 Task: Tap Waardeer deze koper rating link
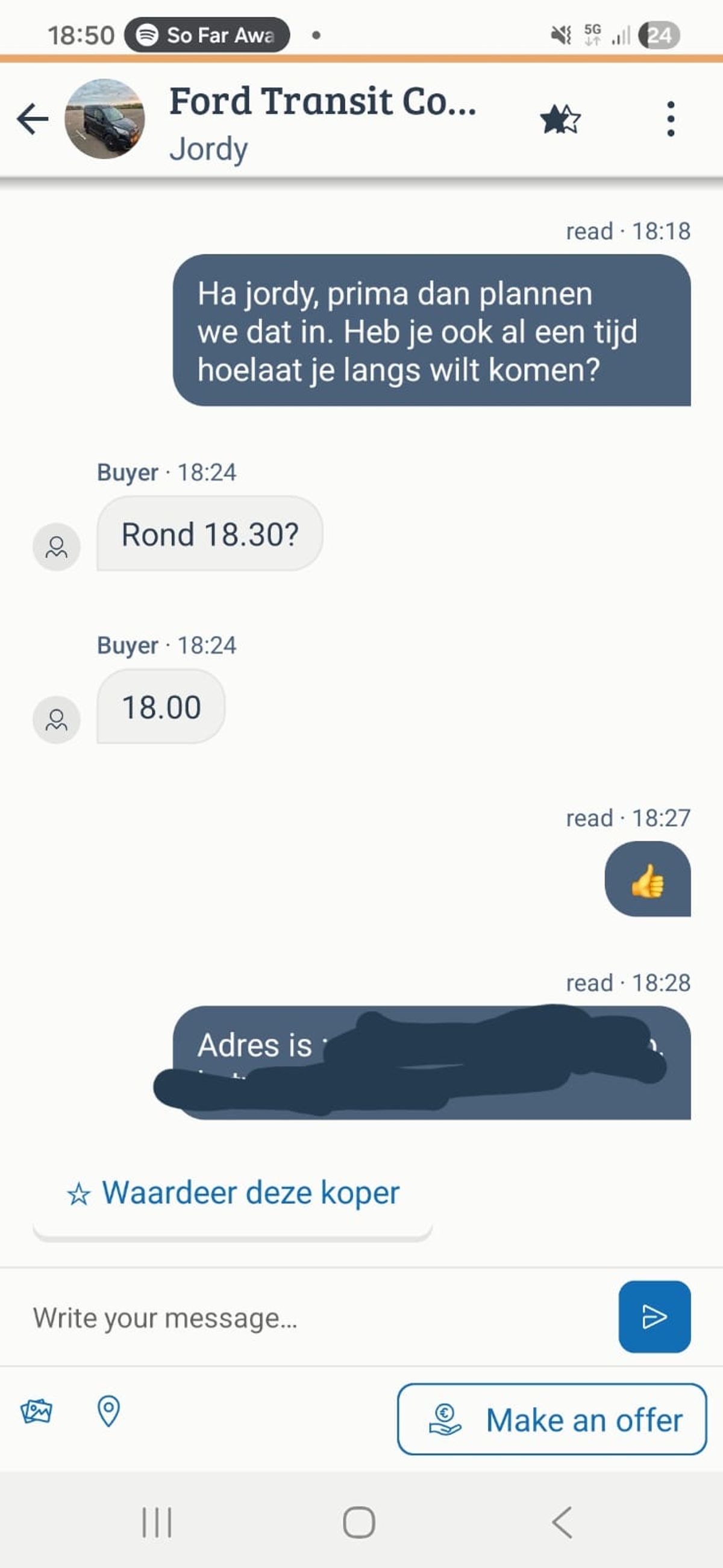[233, 1193]
